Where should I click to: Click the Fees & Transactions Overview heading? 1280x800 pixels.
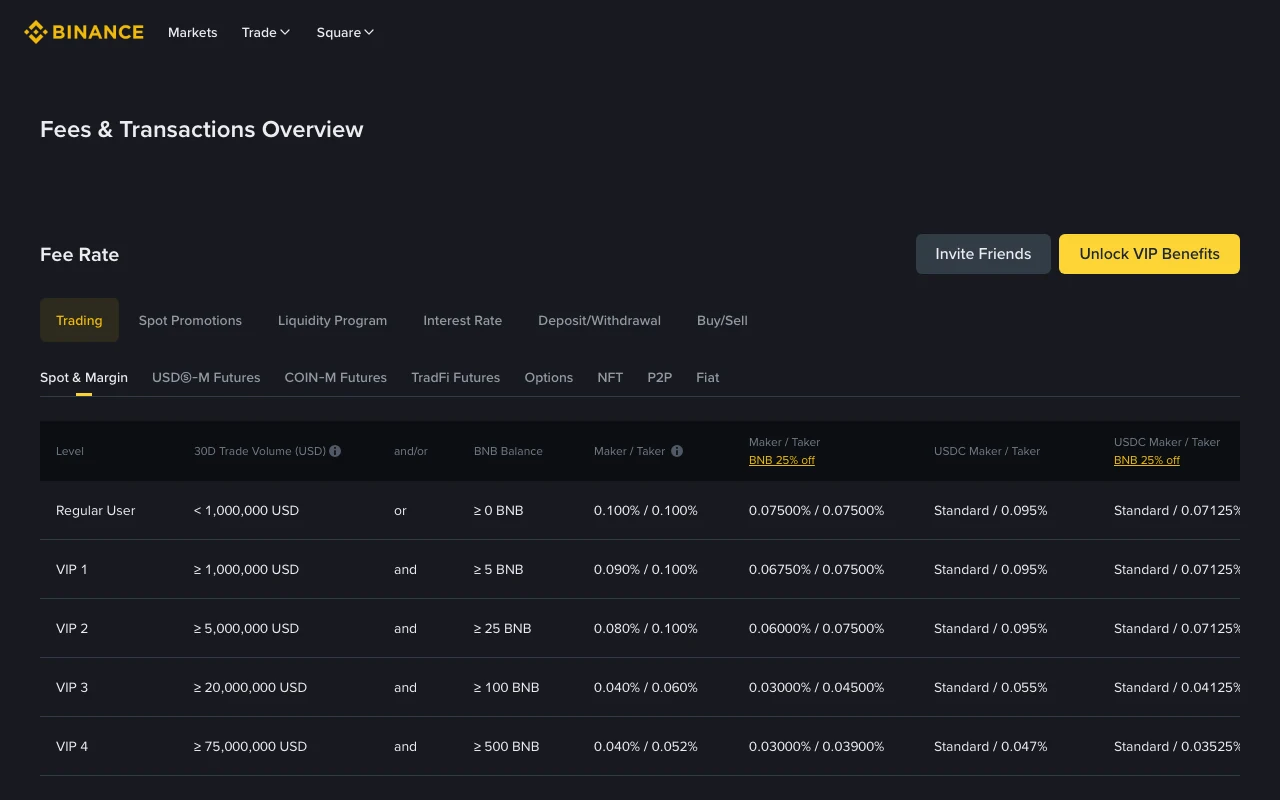(202, 129)
